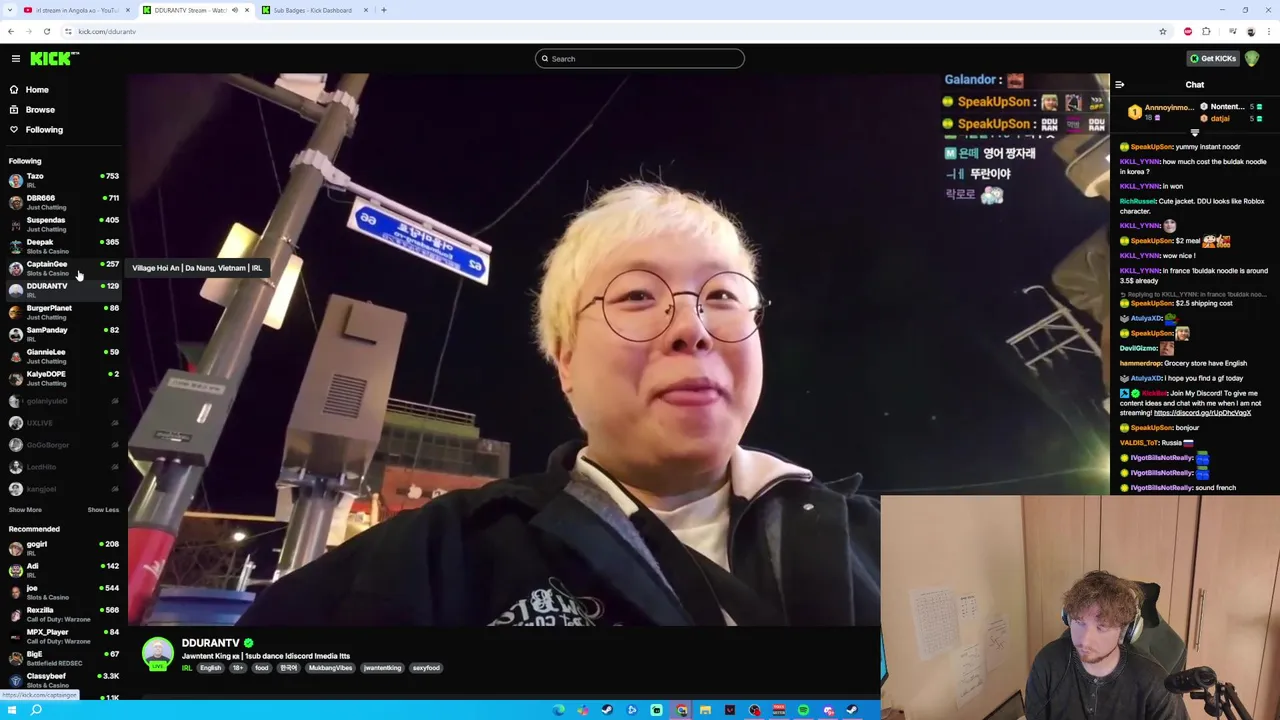Screen dimensions: 1280x720
Task: Open the media control icon in toolbar
Action: (x=1232, y=32)
